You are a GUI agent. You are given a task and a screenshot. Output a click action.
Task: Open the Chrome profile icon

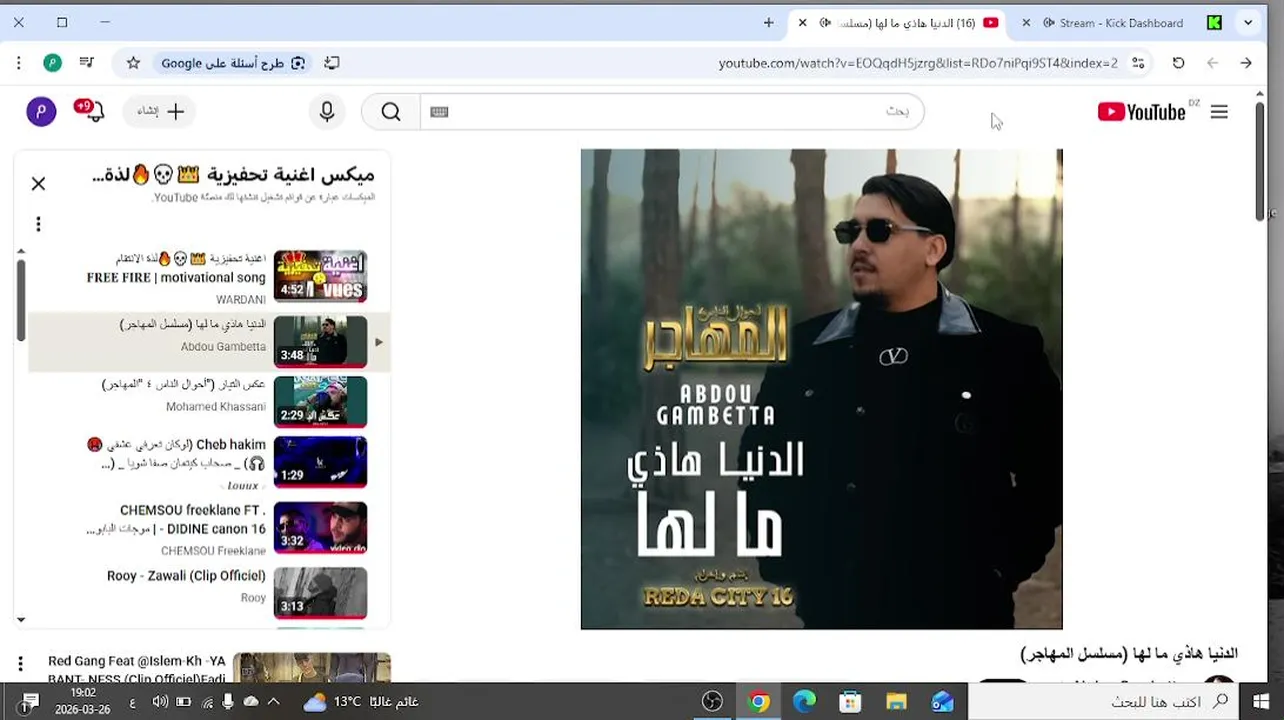coord(53,63)
